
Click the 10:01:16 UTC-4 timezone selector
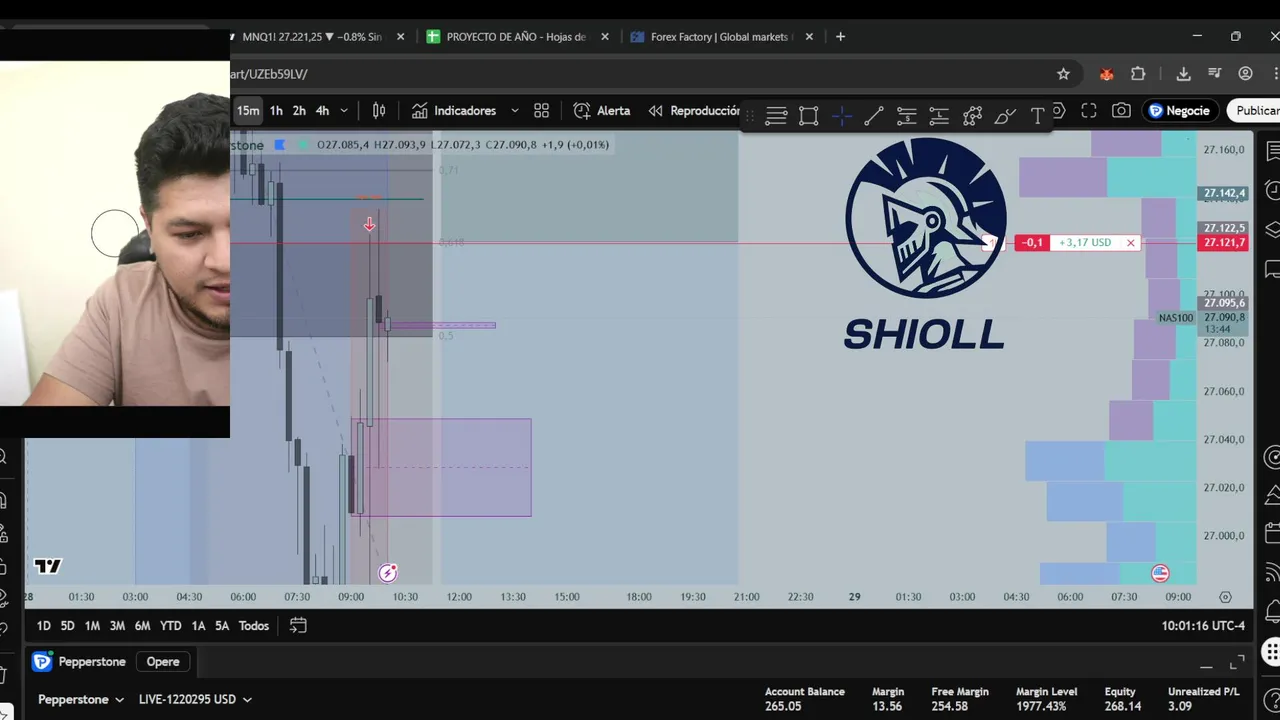click(1203, 626)
